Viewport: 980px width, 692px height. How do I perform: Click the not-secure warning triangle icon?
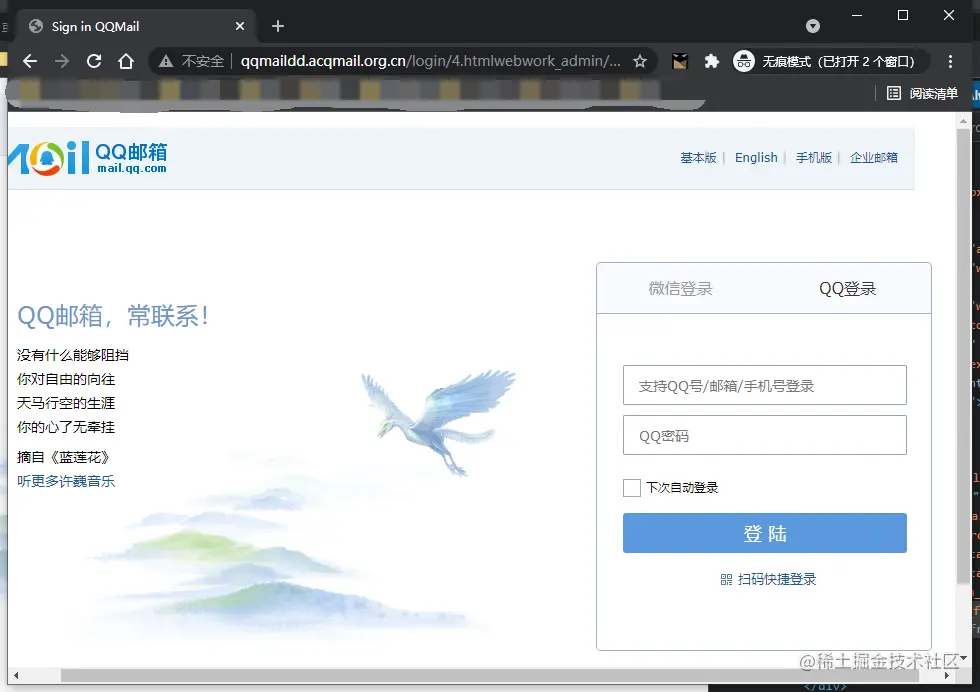pos(166,61)
